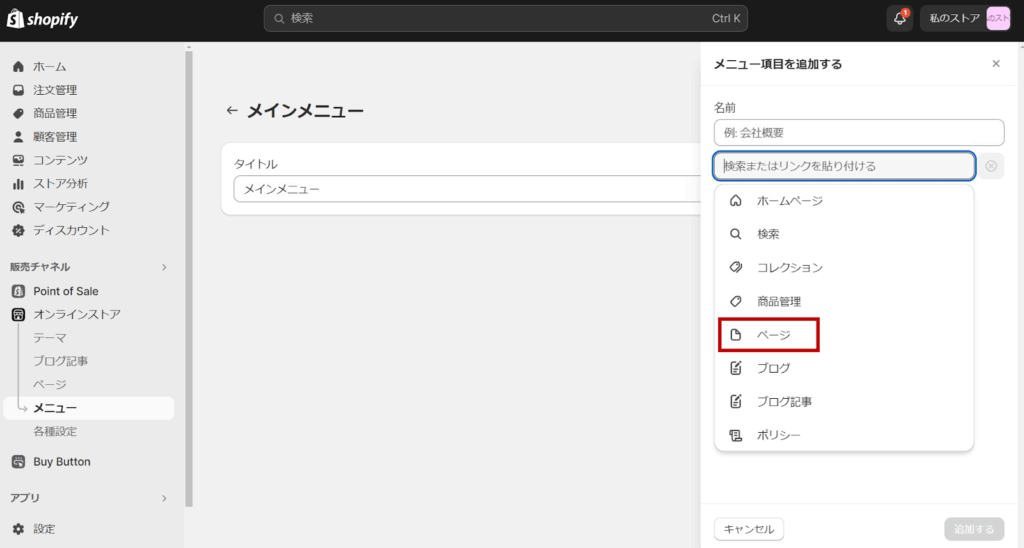The image size is (1024, 548).
Task: Open テーマ under オンラインストア
Action: (x=50, y=338)
